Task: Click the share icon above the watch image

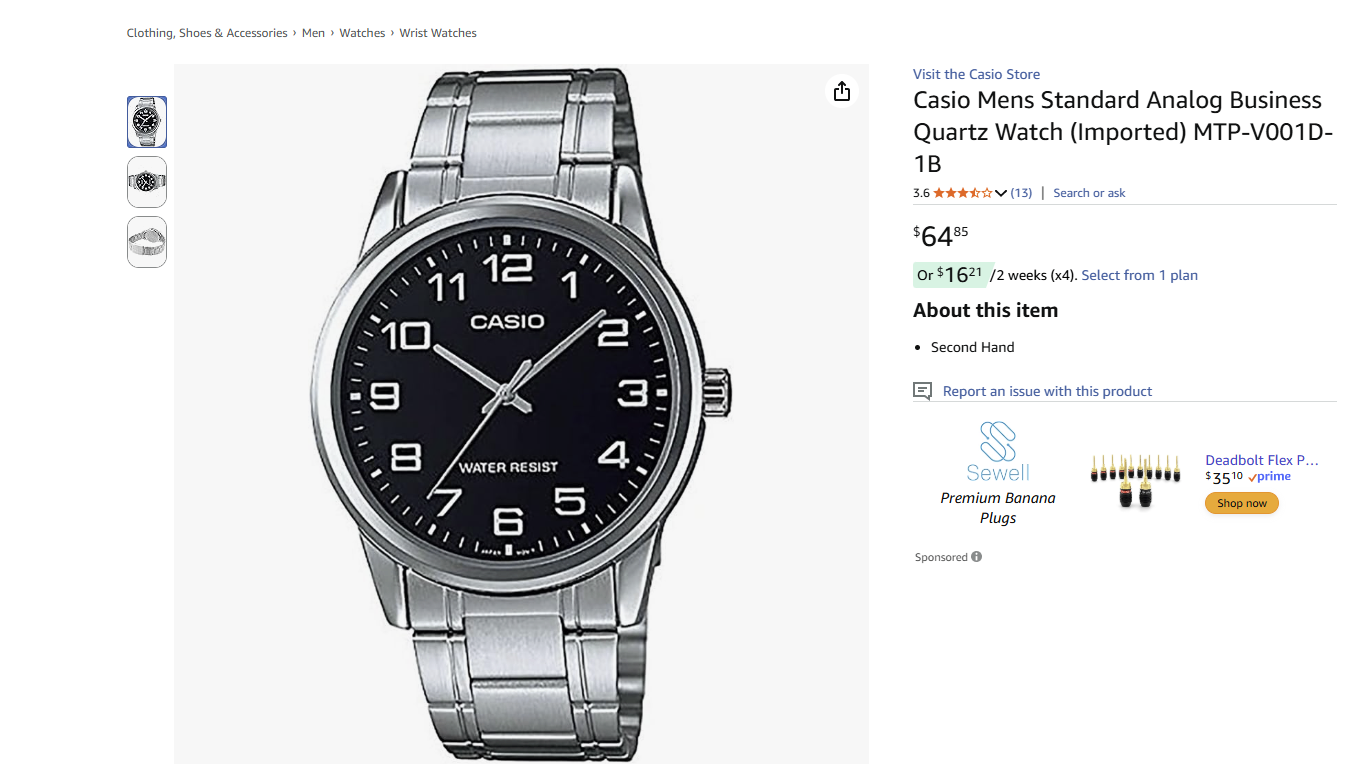Action: (841, 90)
